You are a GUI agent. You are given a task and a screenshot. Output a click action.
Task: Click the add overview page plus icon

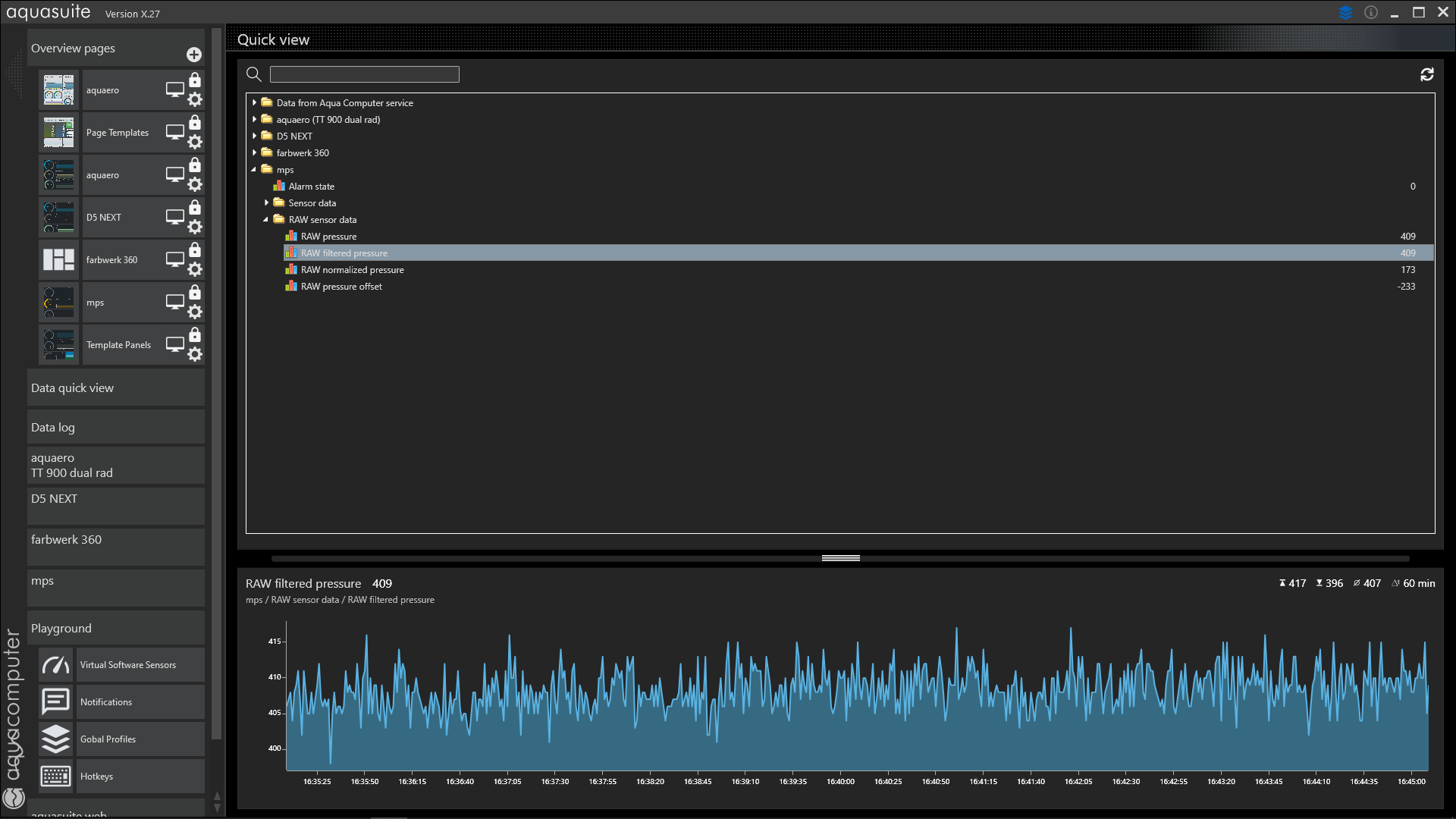(194, 55)
